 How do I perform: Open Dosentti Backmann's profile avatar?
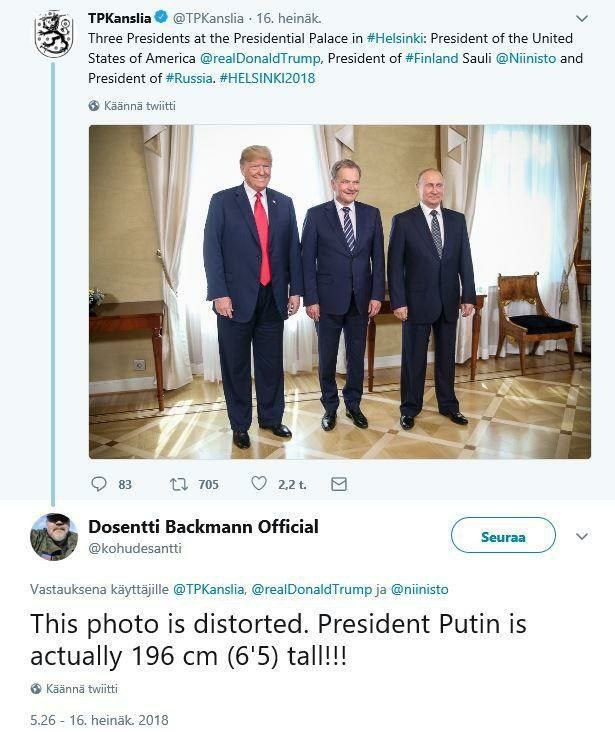tap(54, 536)
